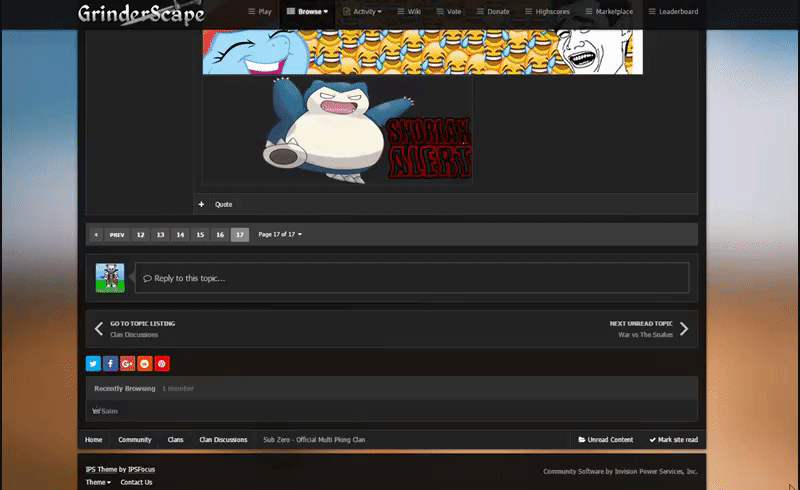Share on Twitter
Screen dimensions: 800x490
(x=93, y=363)
